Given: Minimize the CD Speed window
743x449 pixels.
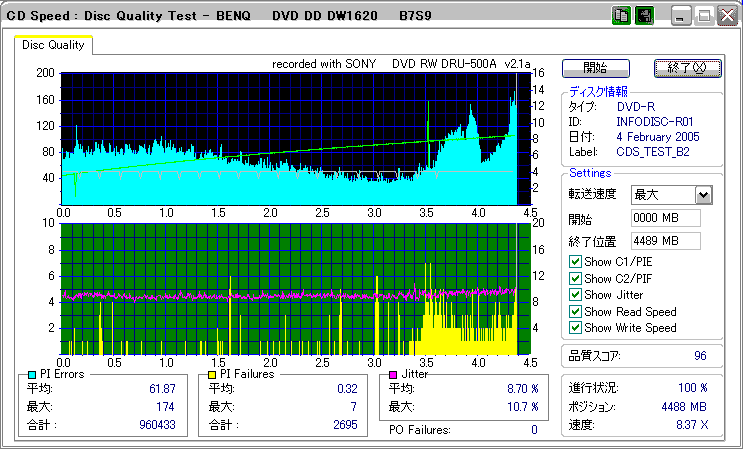Looking at the screenshot, I should click(x=682, y=16).
